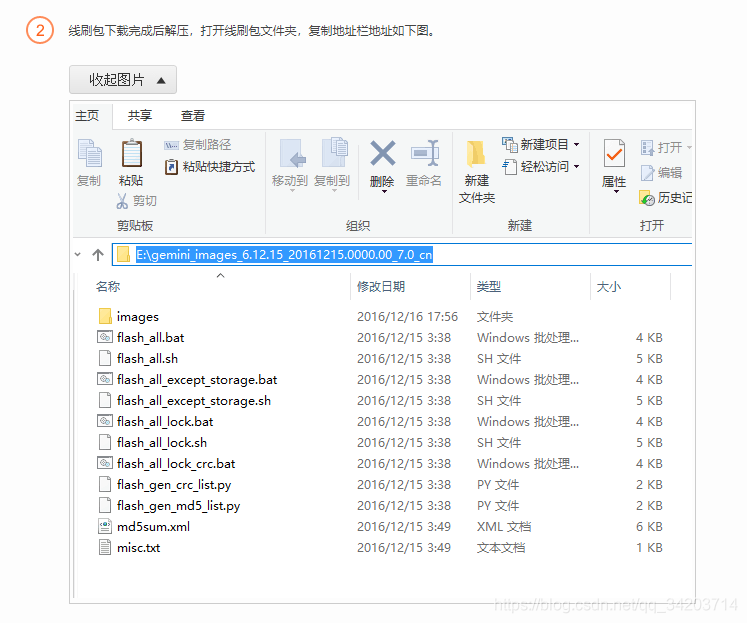Screen dimensions: 747x623
Task: Expand Copy to dropdown arrow
Action: [x=334, y=191]
